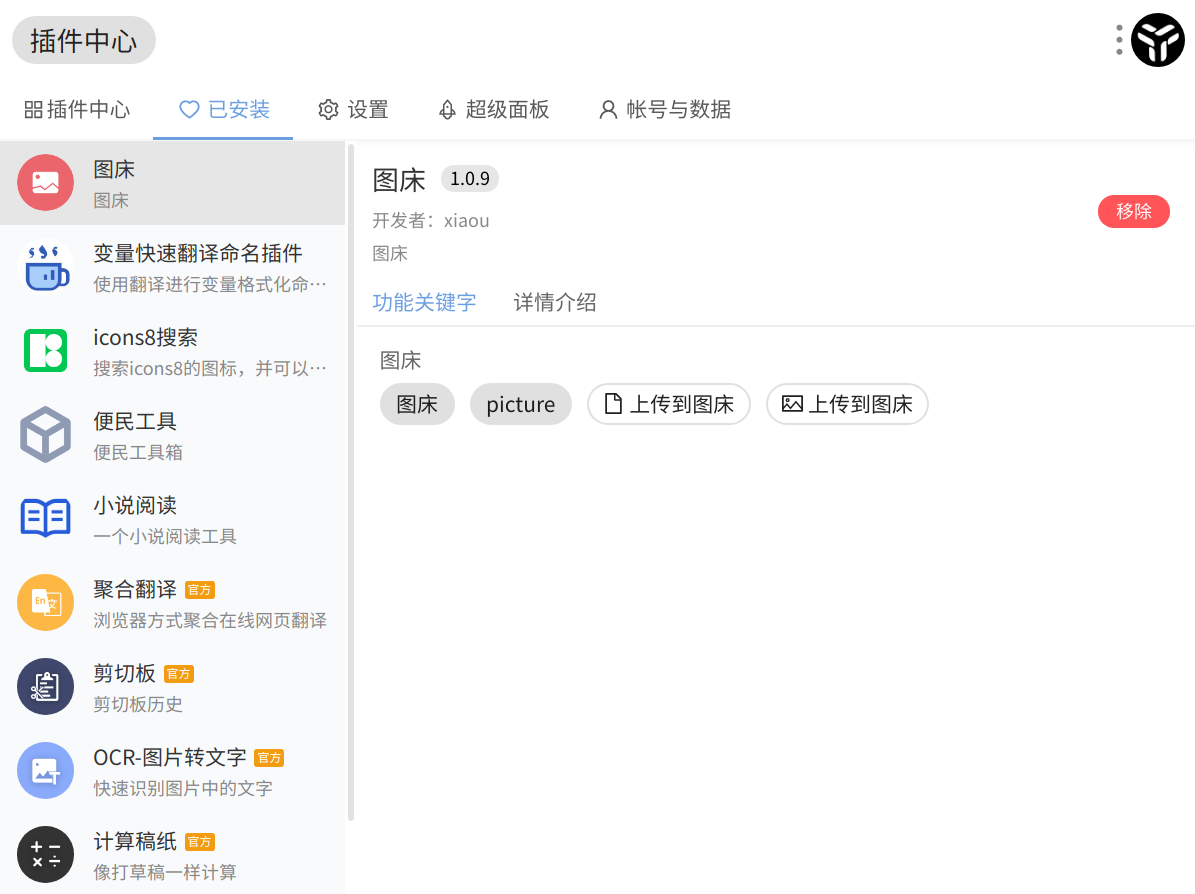Click the 图床 red image plugin icon
Image resolution: width=1195 pixels, height=894 pixels.
coord(46,183)
